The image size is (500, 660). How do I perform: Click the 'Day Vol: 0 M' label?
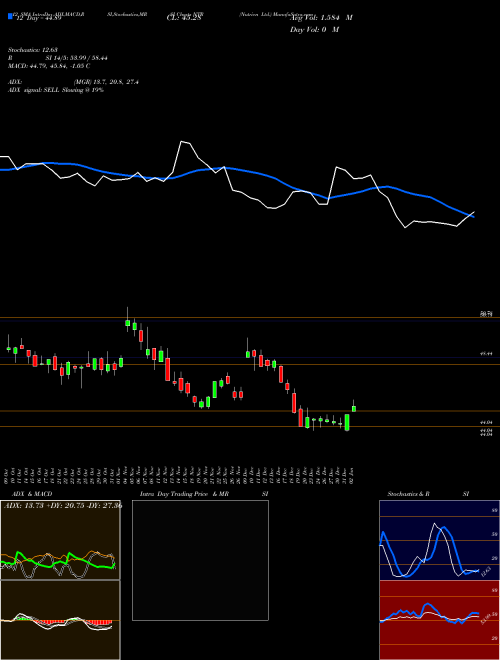point(314,29)
